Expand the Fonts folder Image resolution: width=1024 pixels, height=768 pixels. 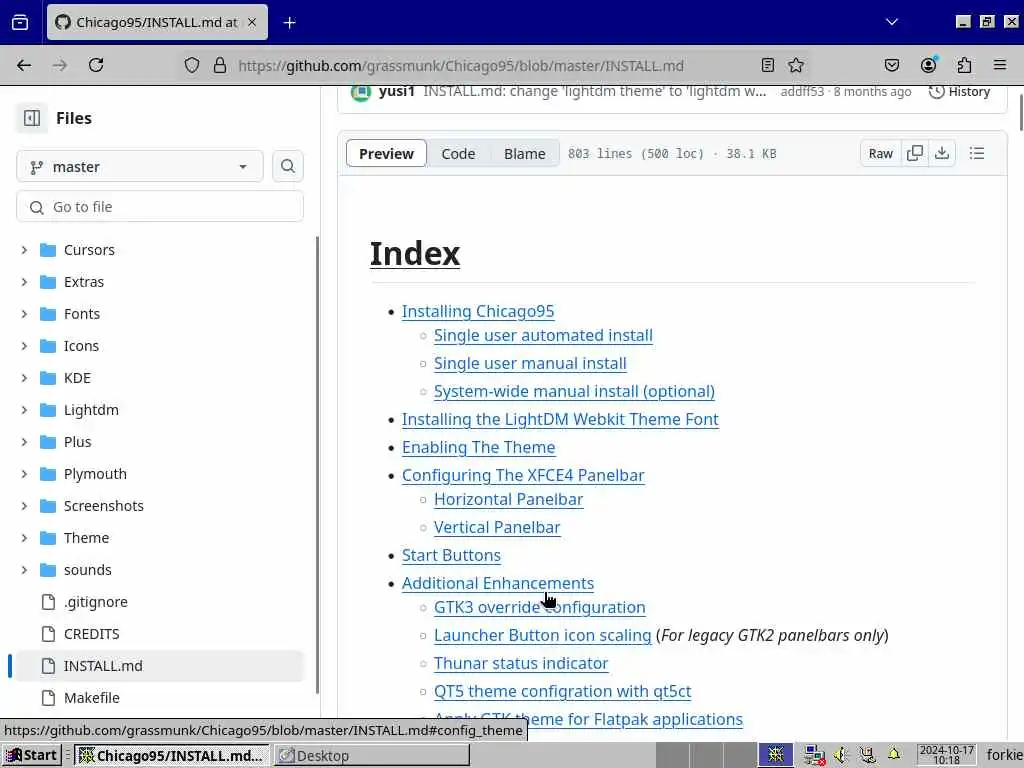coord(24,314)
